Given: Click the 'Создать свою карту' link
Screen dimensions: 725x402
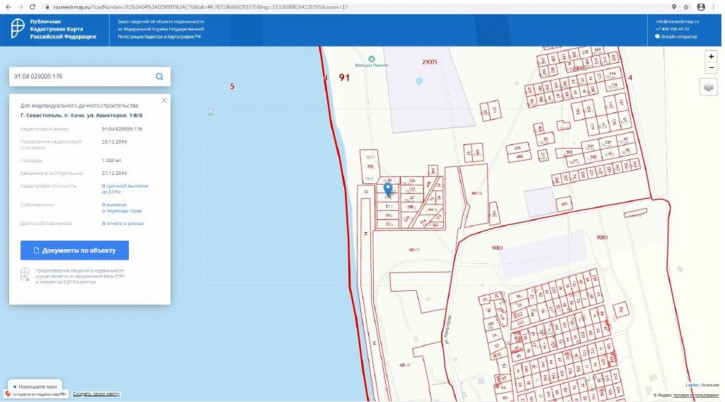Looking at the screenshot, I should (96, 394).
